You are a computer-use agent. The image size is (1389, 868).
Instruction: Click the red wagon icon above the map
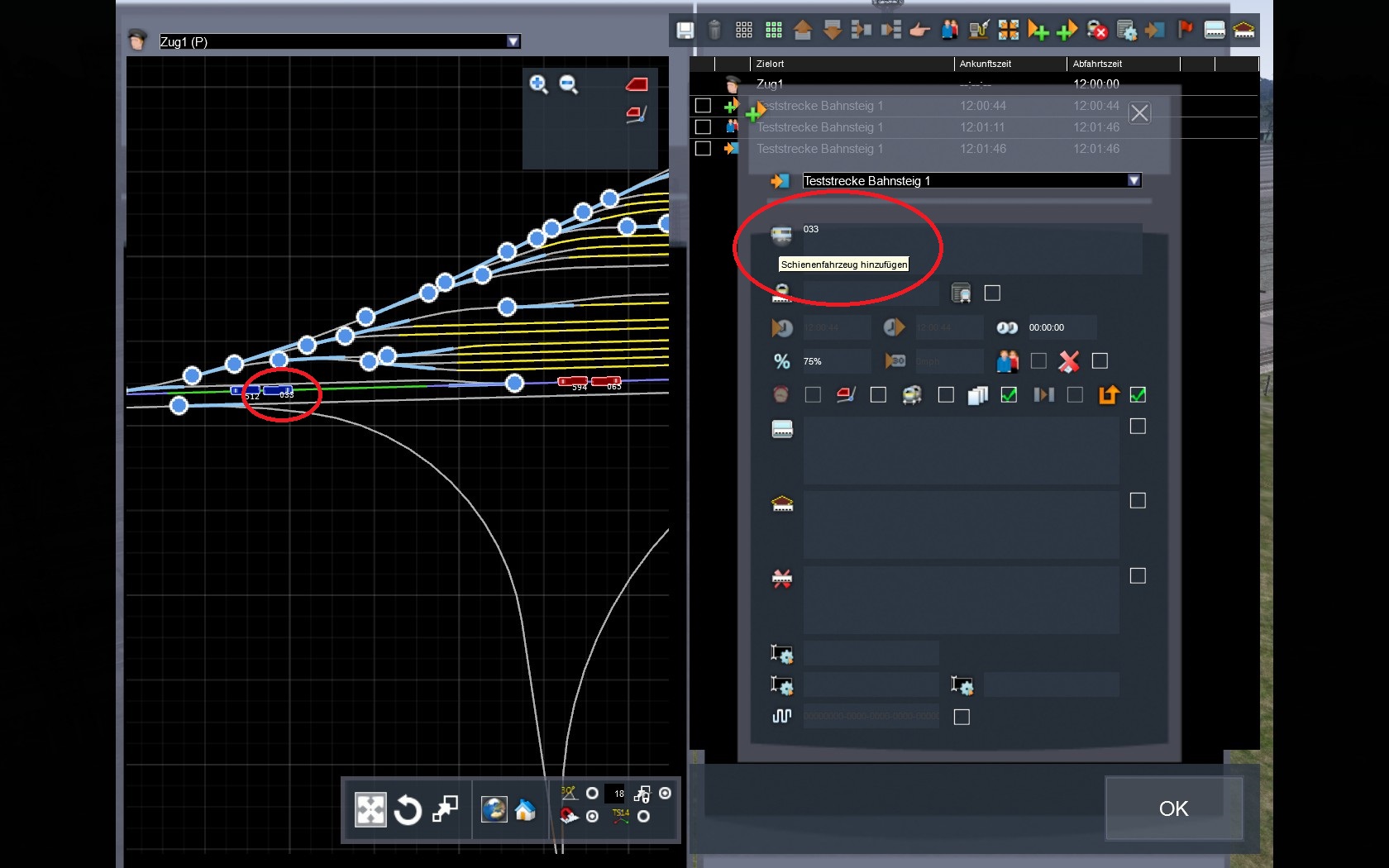[x=637, y=84]
